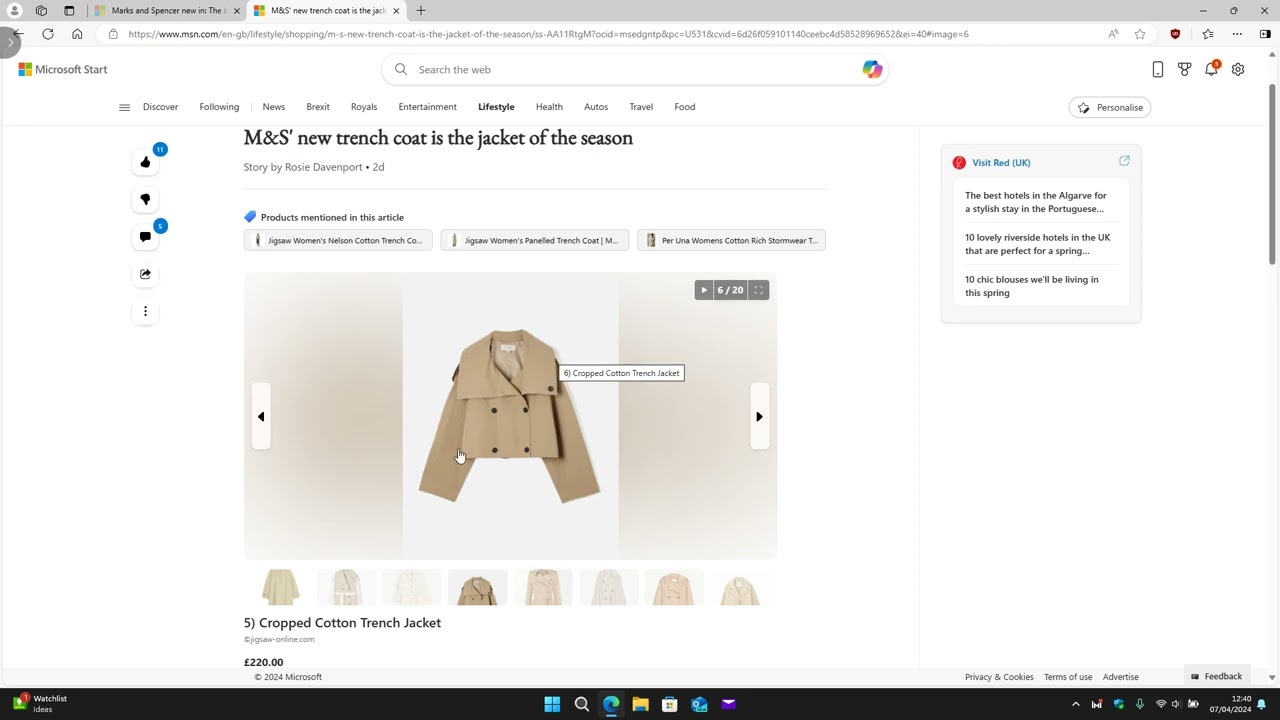The image size is (1280, 720).
Task: Select the brown cropped trench thumbnail
Action: tap(477, 588)
